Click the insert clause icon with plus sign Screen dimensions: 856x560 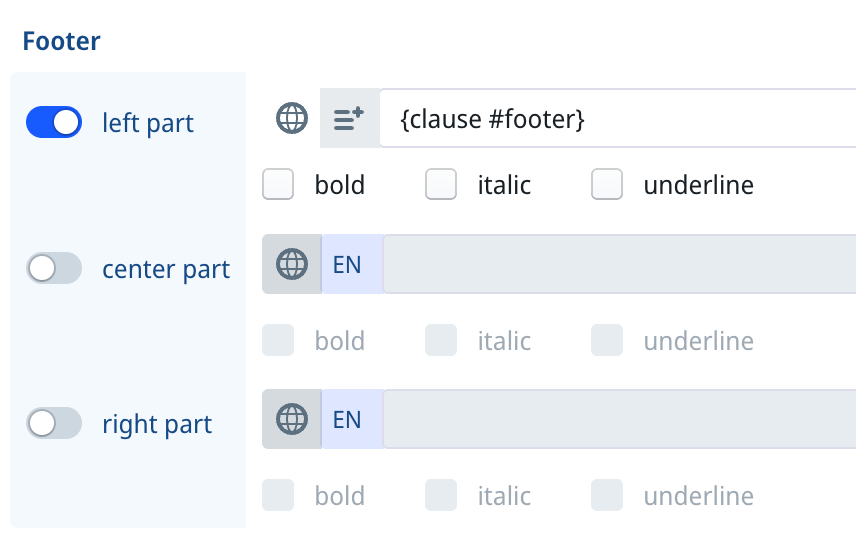coord(349,118)
